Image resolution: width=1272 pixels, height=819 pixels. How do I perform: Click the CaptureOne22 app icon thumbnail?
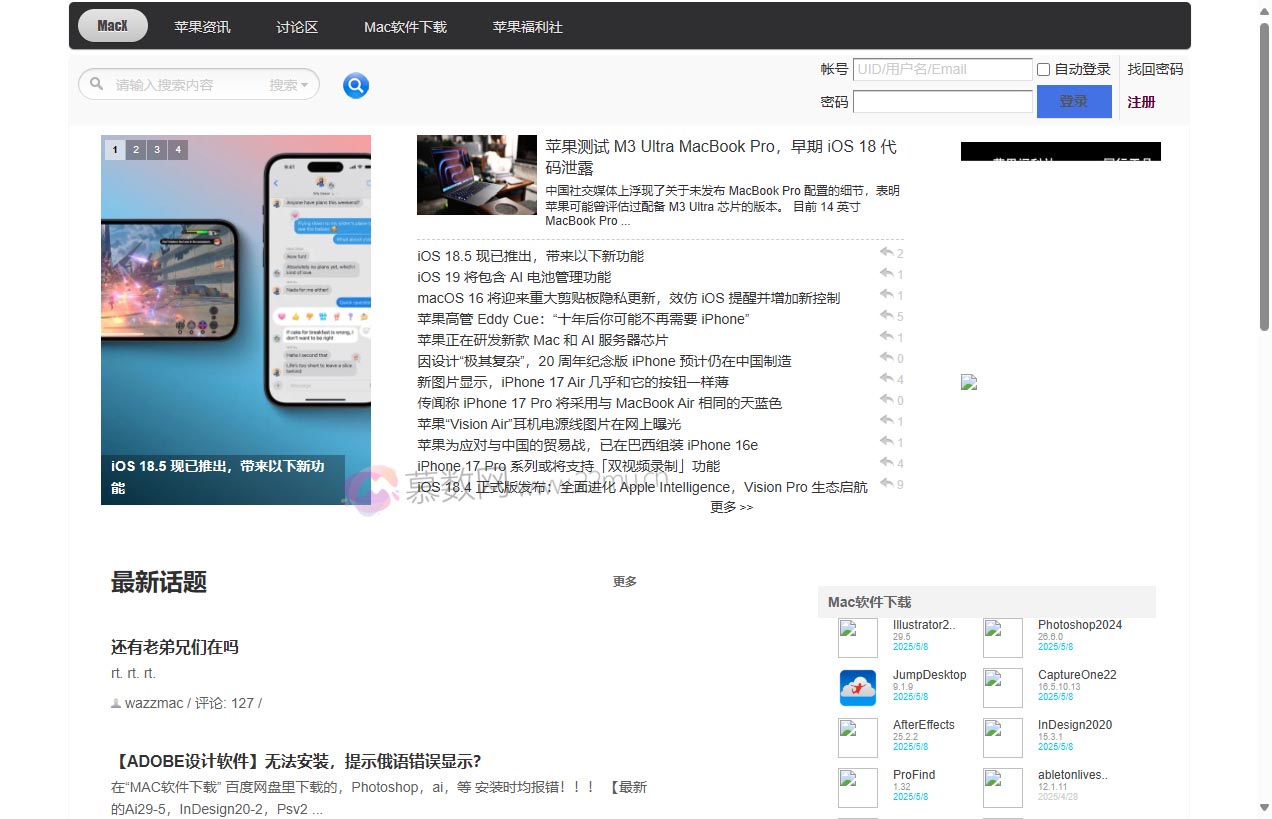(1003, 688)
